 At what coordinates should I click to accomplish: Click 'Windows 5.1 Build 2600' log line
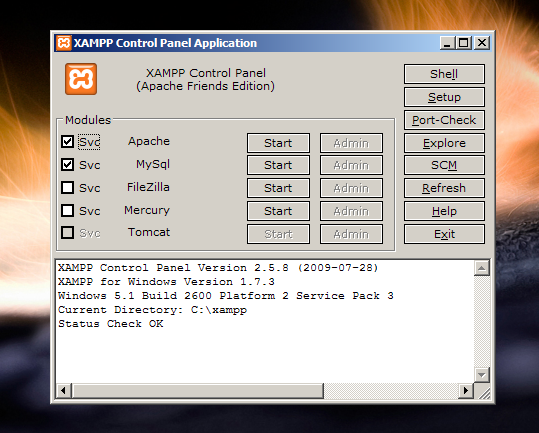pos(226,296)
